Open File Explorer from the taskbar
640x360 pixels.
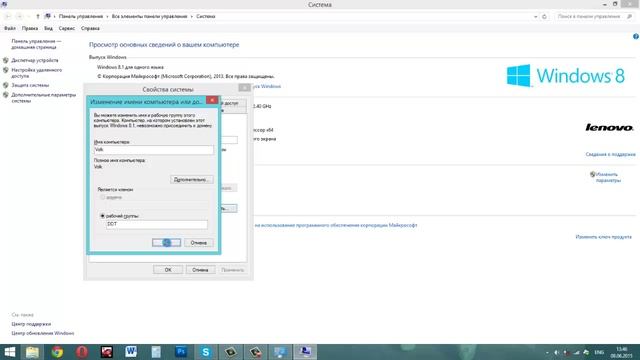[x=32, y=352]
